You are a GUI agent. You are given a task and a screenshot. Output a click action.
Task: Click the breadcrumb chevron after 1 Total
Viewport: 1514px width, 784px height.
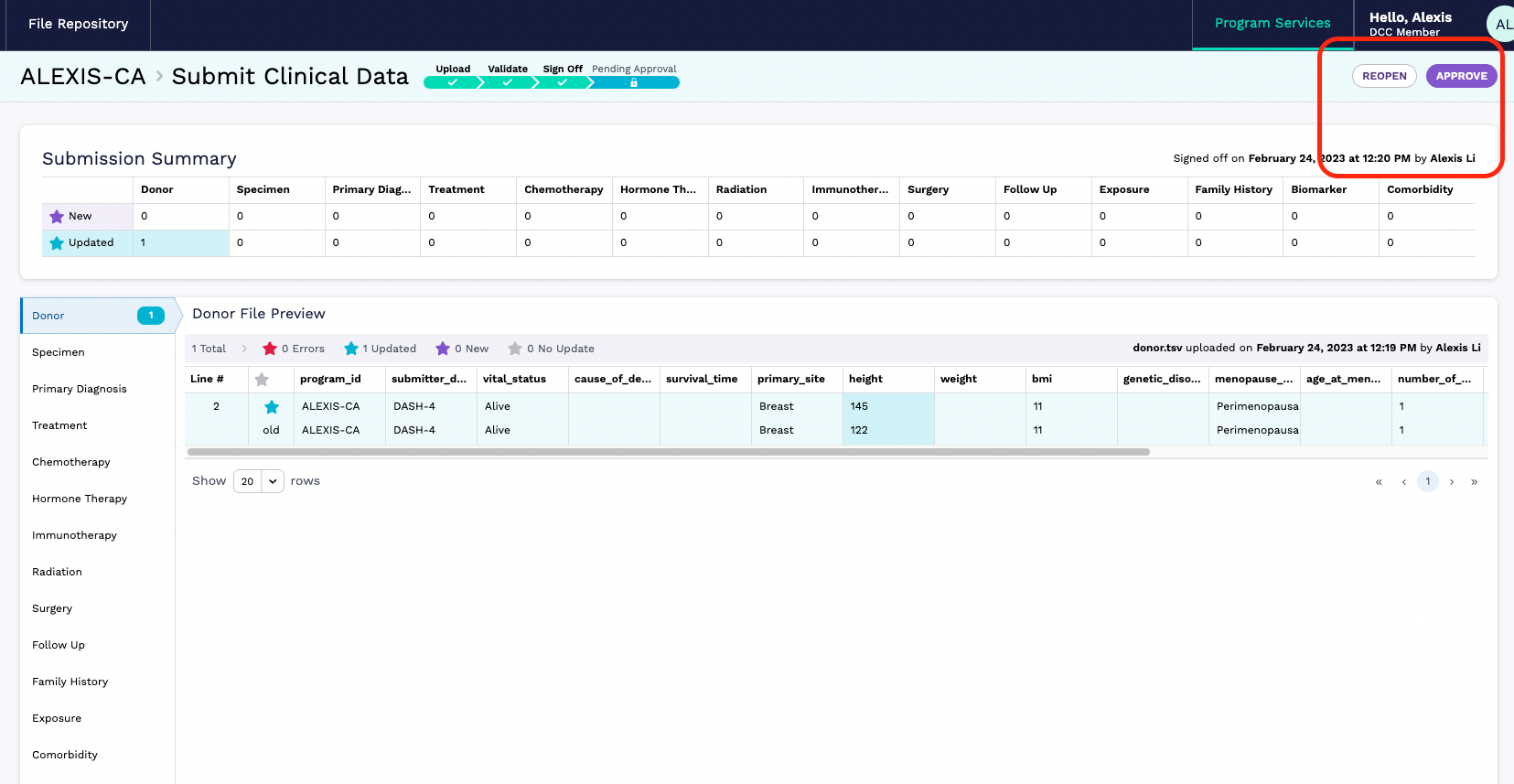tap(244, 349)
